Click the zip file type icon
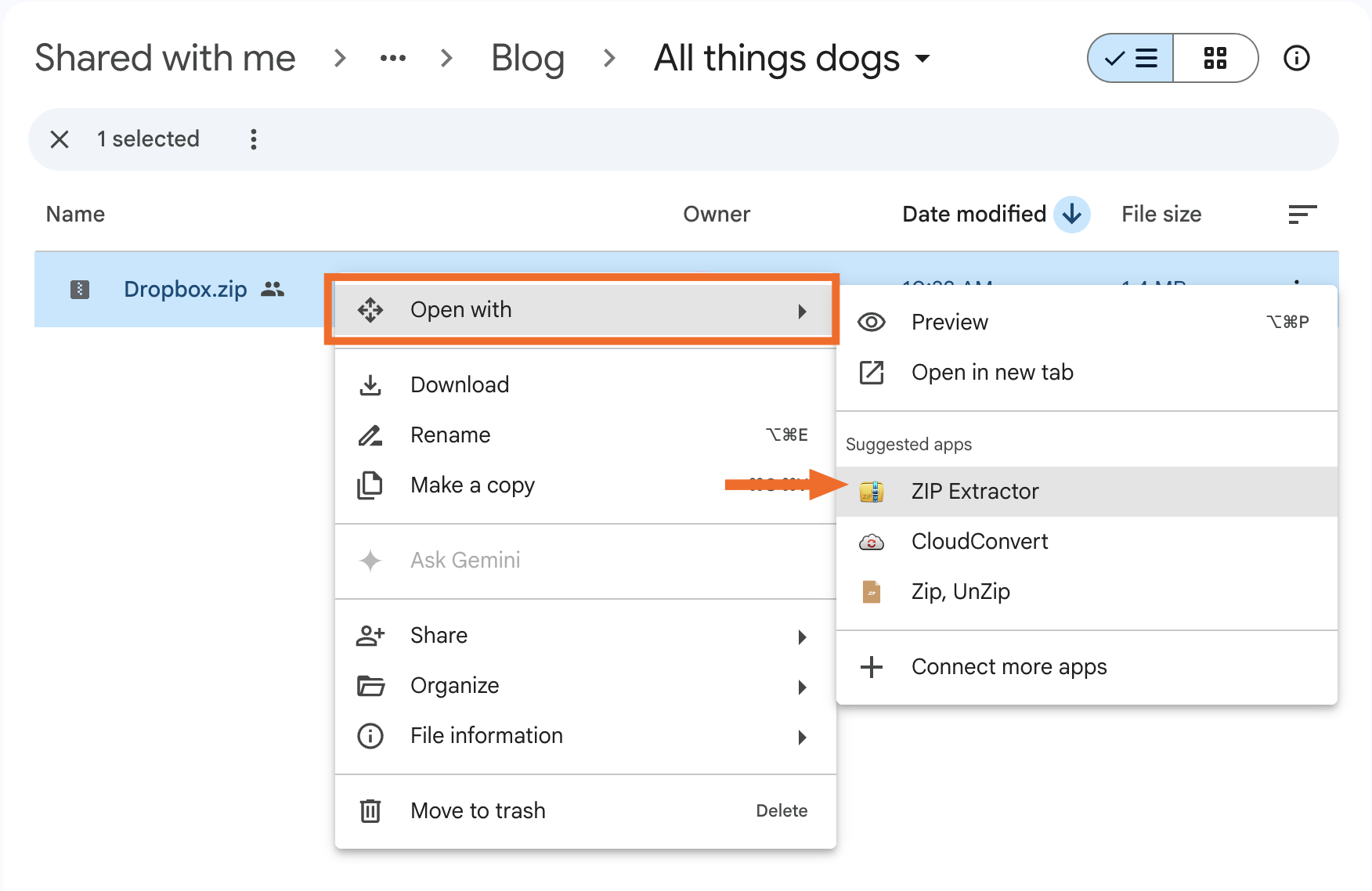This screenshot has height=891, width=1372. [80, 290]
